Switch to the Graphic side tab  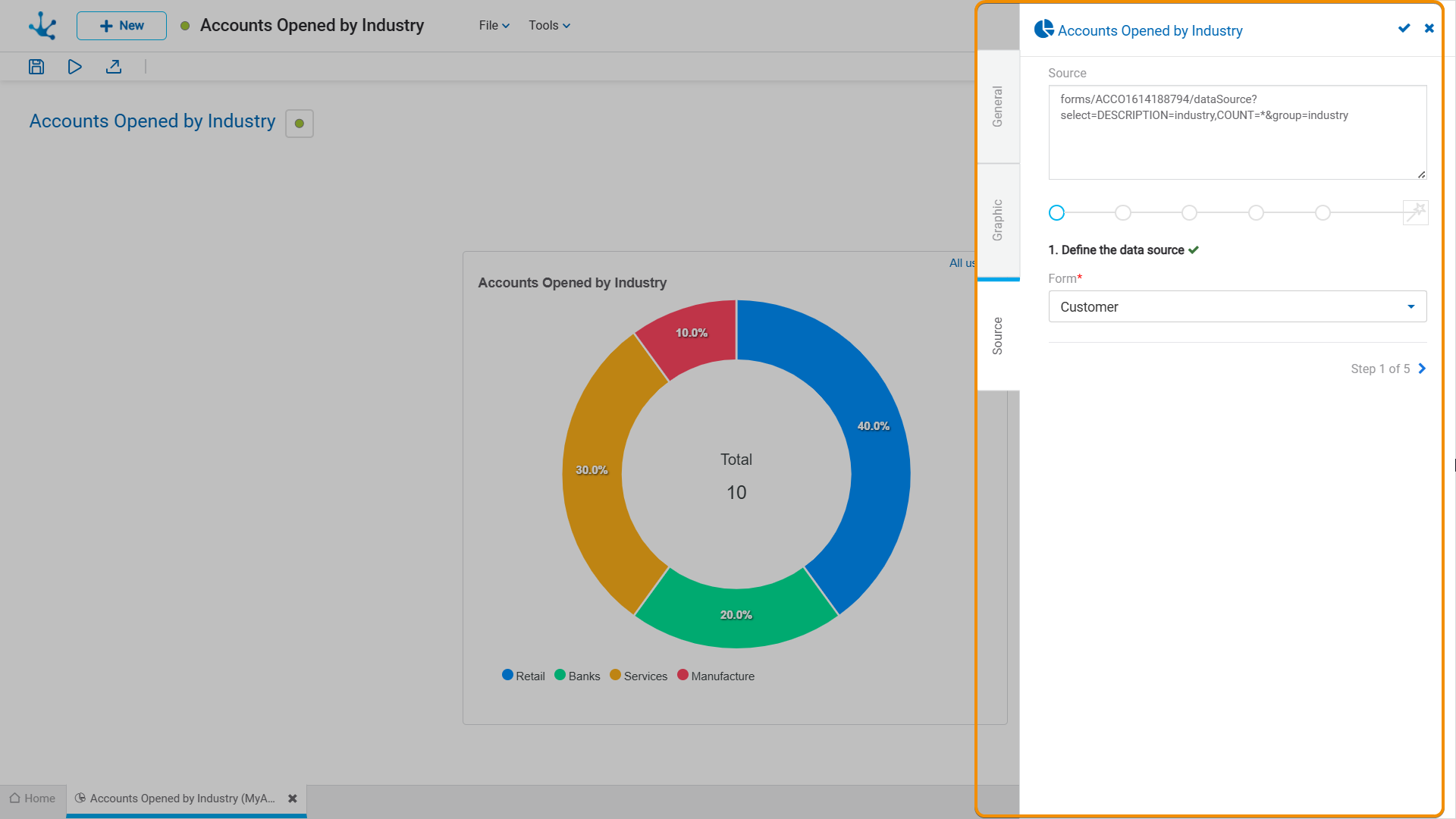998,220
